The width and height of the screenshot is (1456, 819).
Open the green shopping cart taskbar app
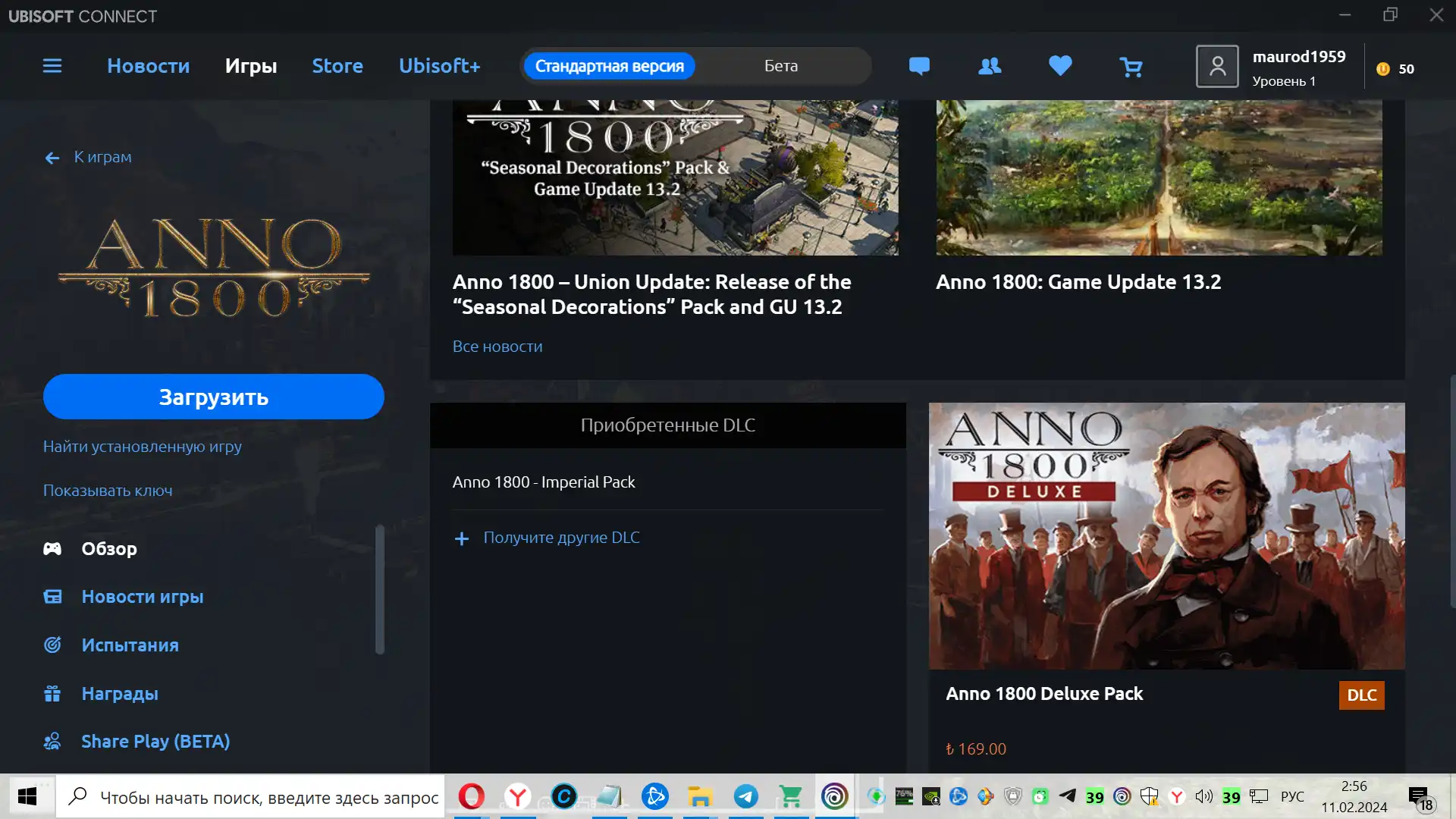coord(791,796)
